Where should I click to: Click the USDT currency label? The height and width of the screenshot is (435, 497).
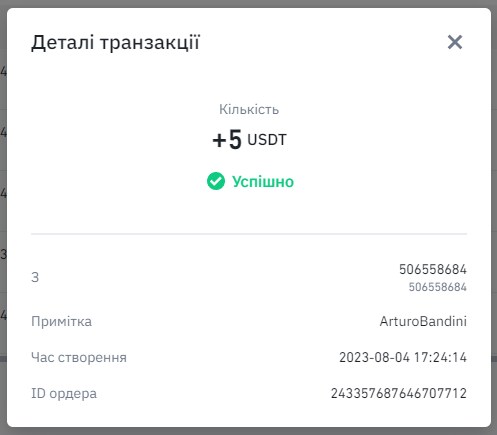[x=267, y=140]
